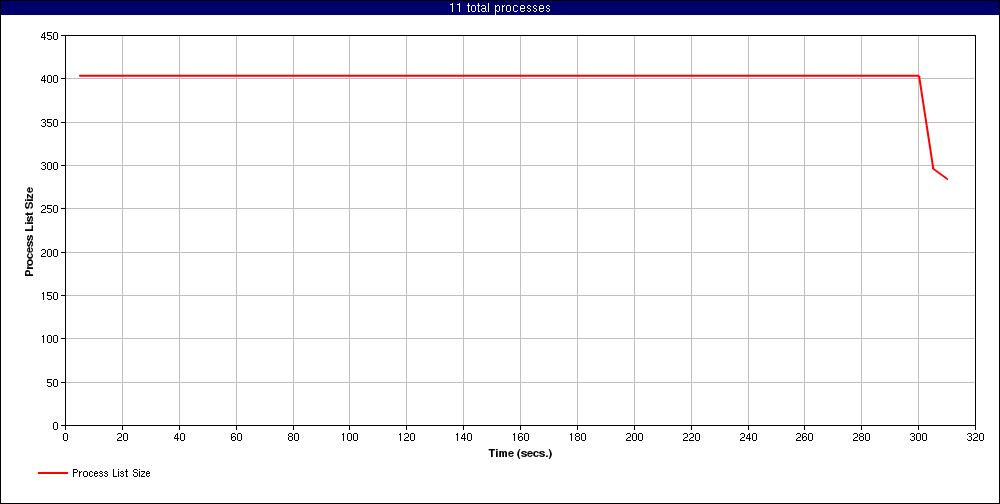Click the 400 label on y-axis
Viewport: 1000px width, 504px height.
(50, 79)
